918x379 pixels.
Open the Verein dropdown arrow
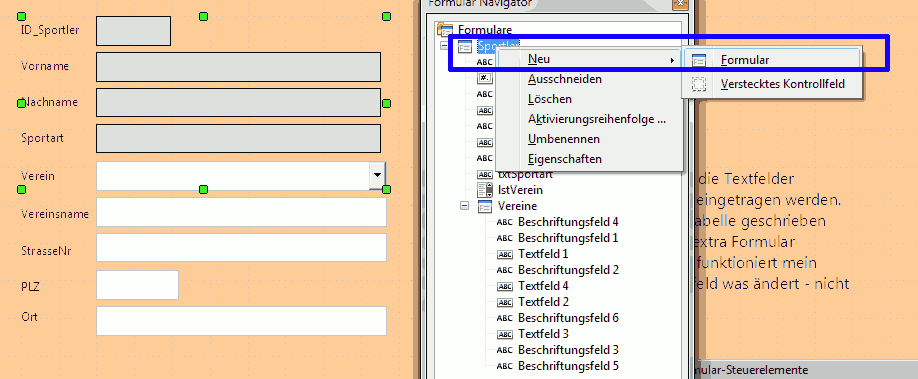click(x=378, y=175)
